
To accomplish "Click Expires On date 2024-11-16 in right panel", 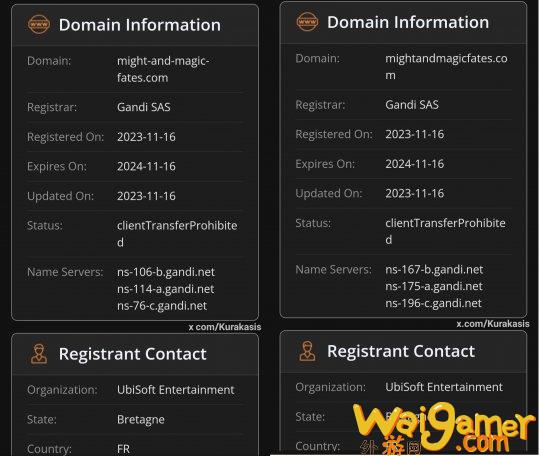I will [x=415, y=164].
